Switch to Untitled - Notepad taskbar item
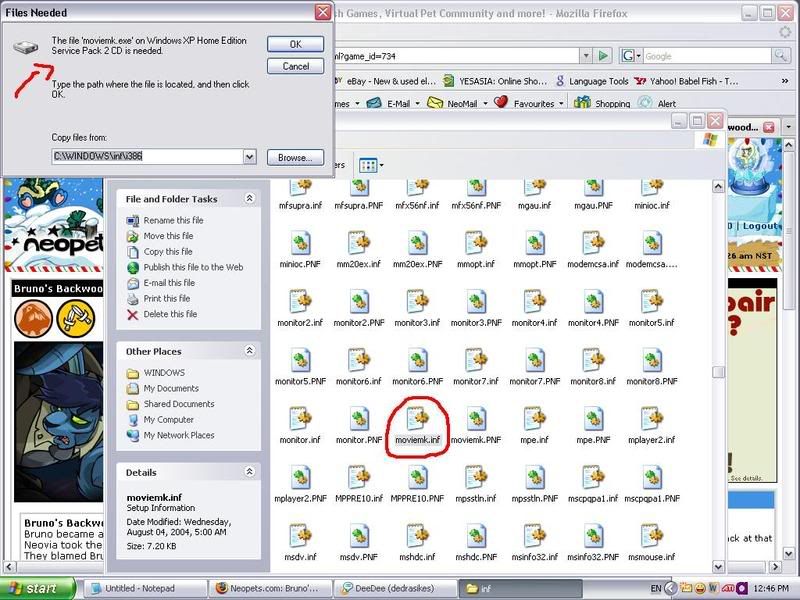Screen dimensions: 800x600 pos(144,588)
